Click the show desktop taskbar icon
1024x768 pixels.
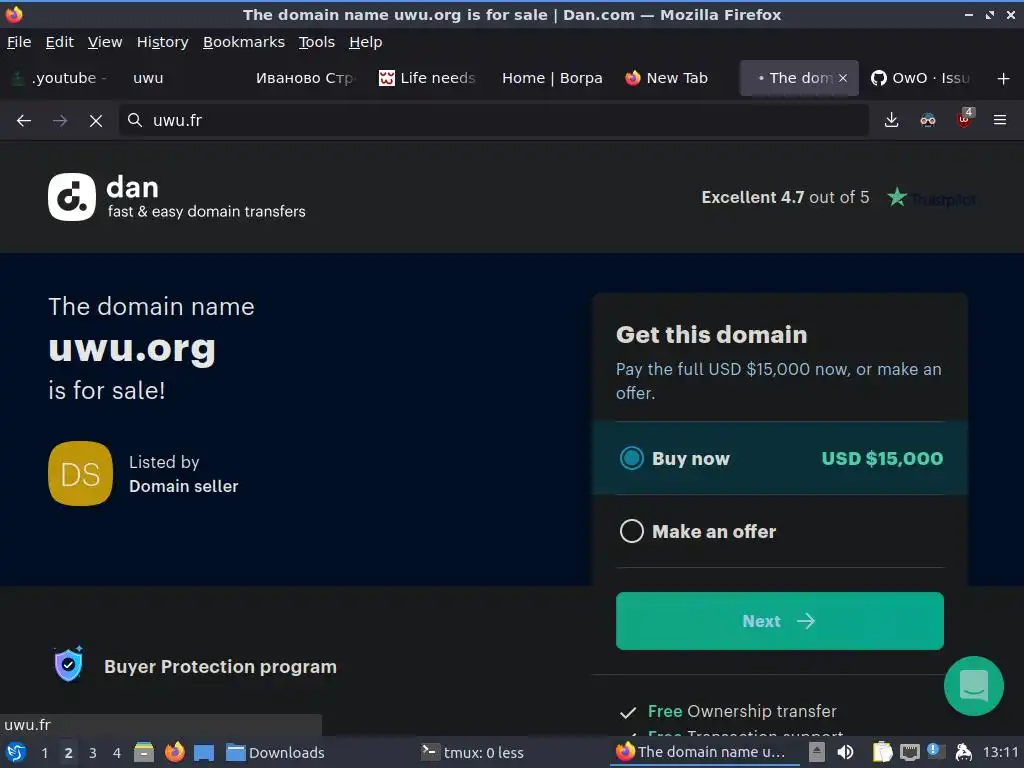click(204, 752)
